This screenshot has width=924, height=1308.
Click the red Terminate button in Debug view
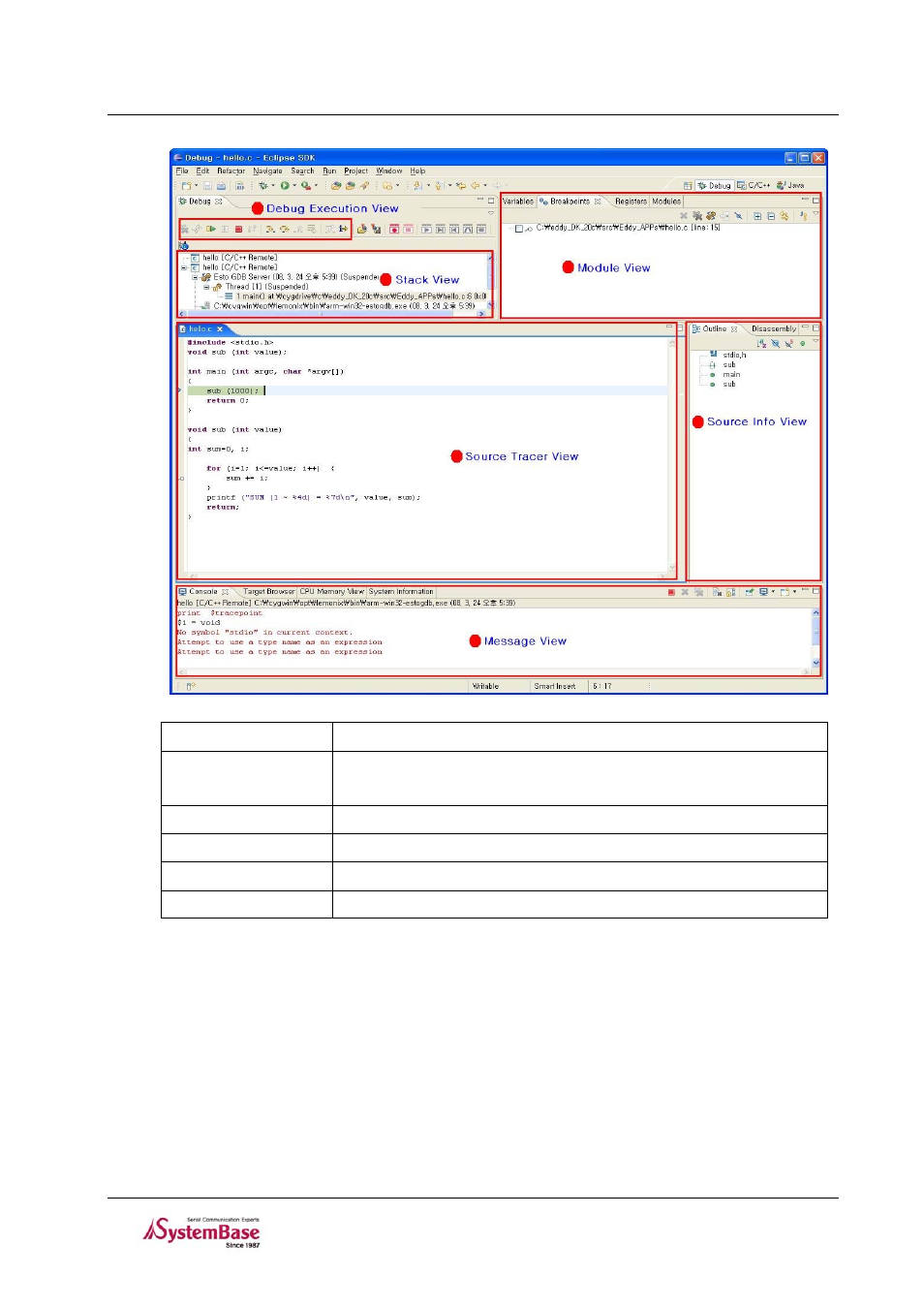pos(238,229)
